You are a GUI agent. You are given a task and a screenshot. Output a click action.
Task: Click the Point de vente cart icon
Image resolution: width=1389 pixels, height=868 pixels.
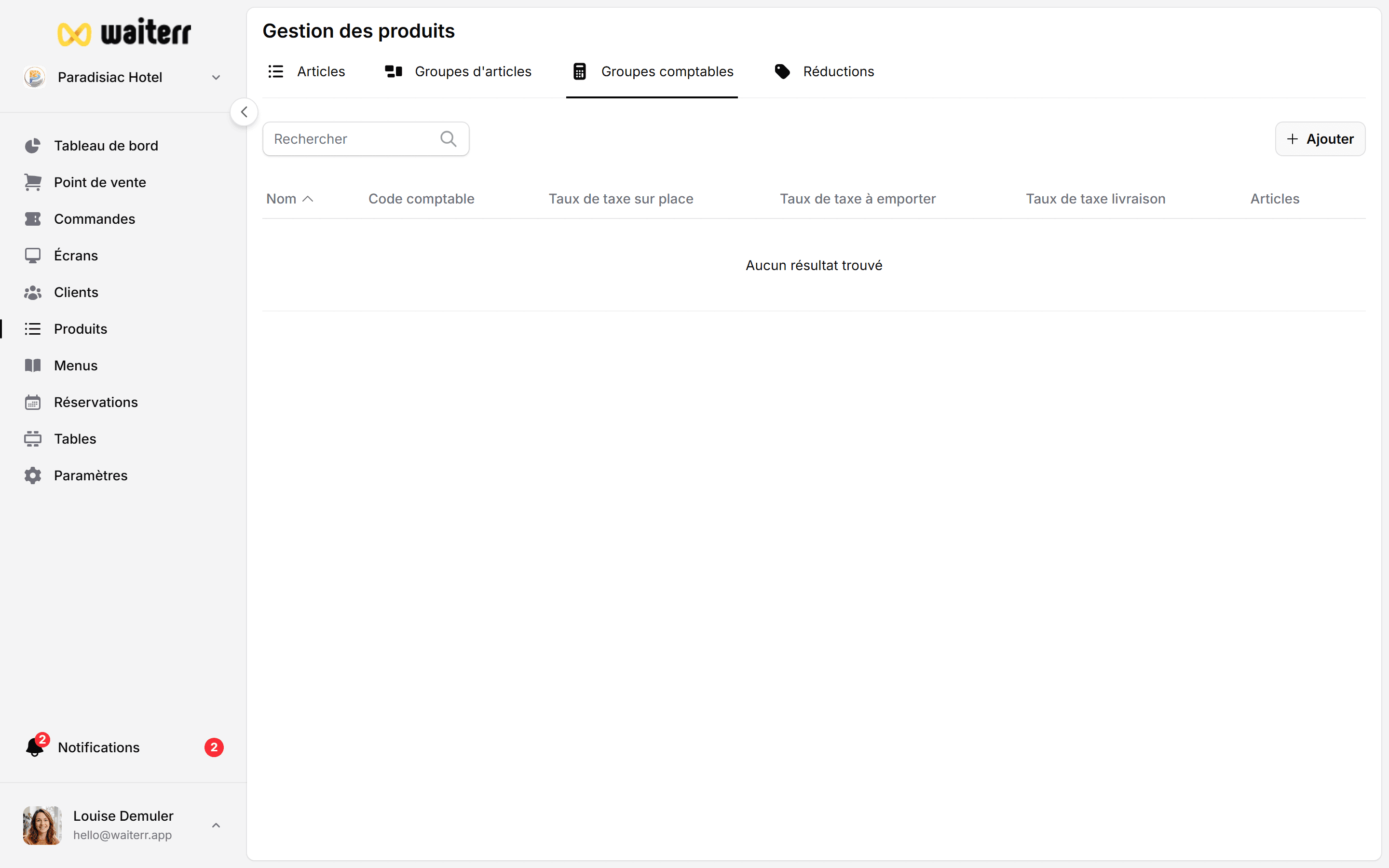pyautogui.click(x=33, y=183)
